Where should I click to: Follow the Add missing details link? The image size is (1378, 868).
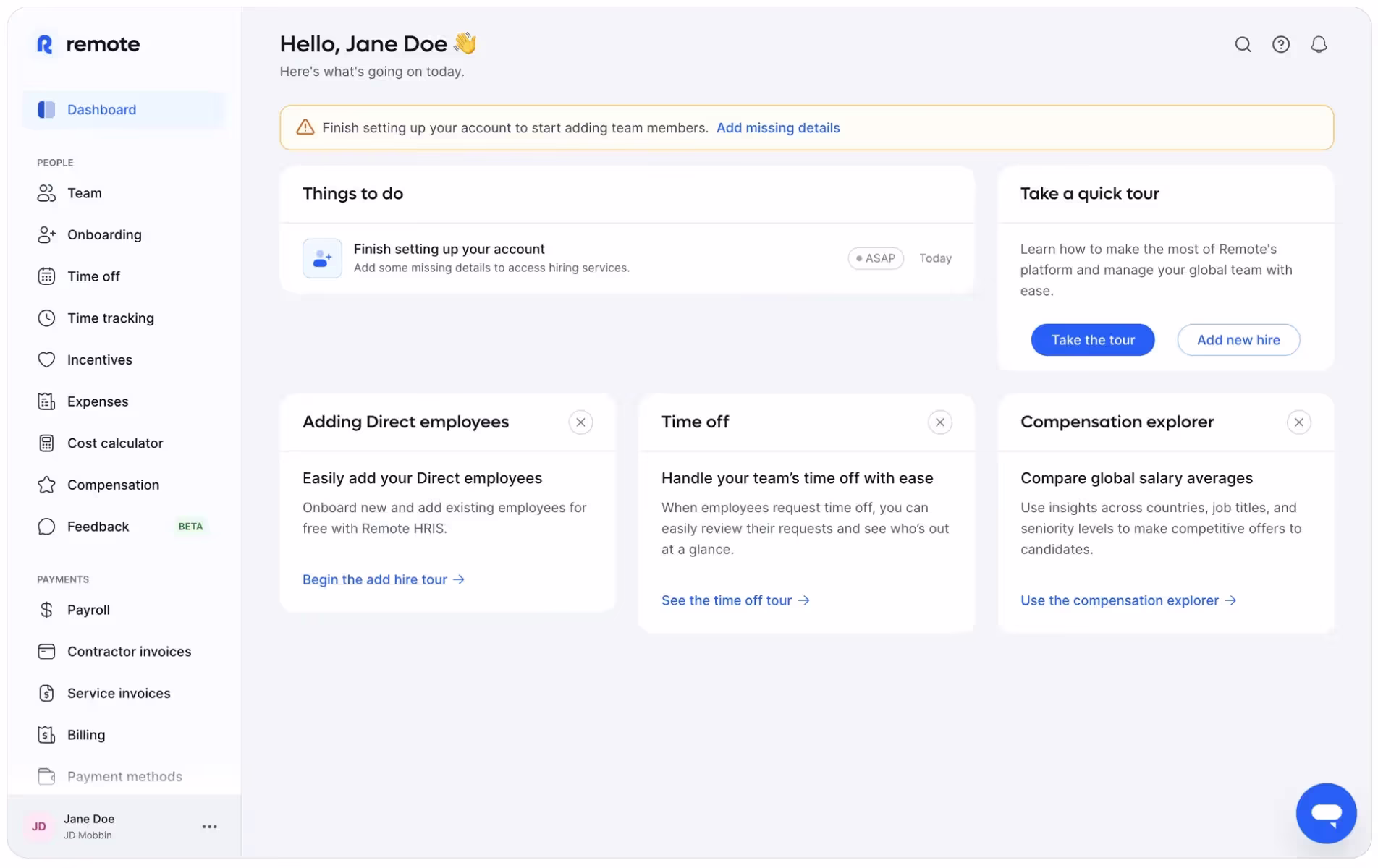tap(777, 128)
